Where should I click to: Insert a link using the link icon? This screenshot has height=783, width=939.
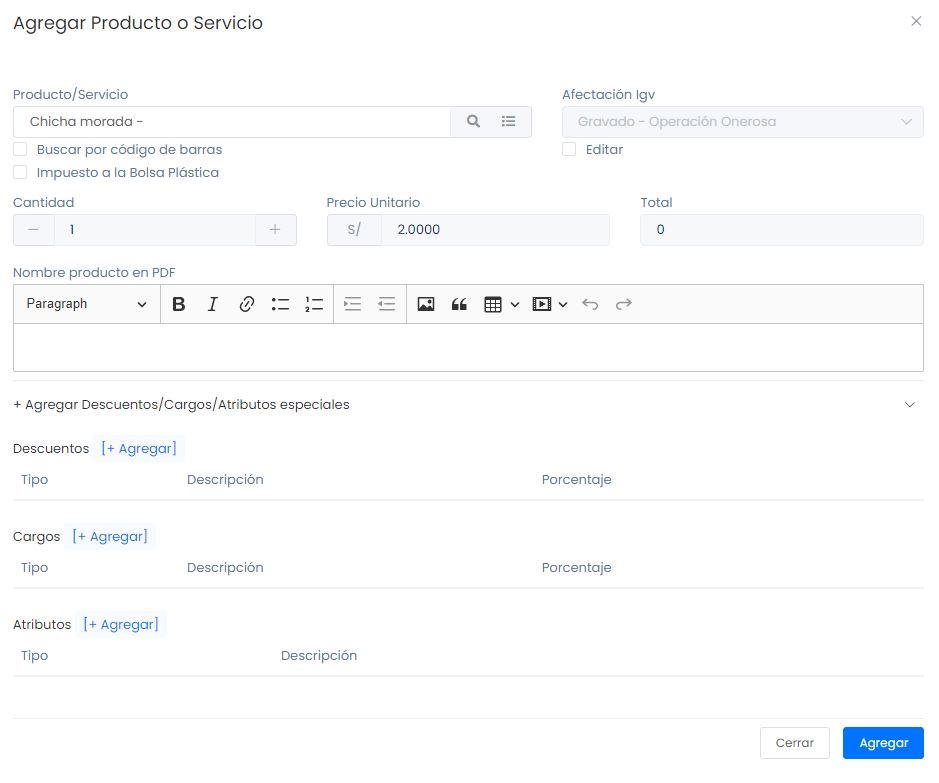point(246,305)
